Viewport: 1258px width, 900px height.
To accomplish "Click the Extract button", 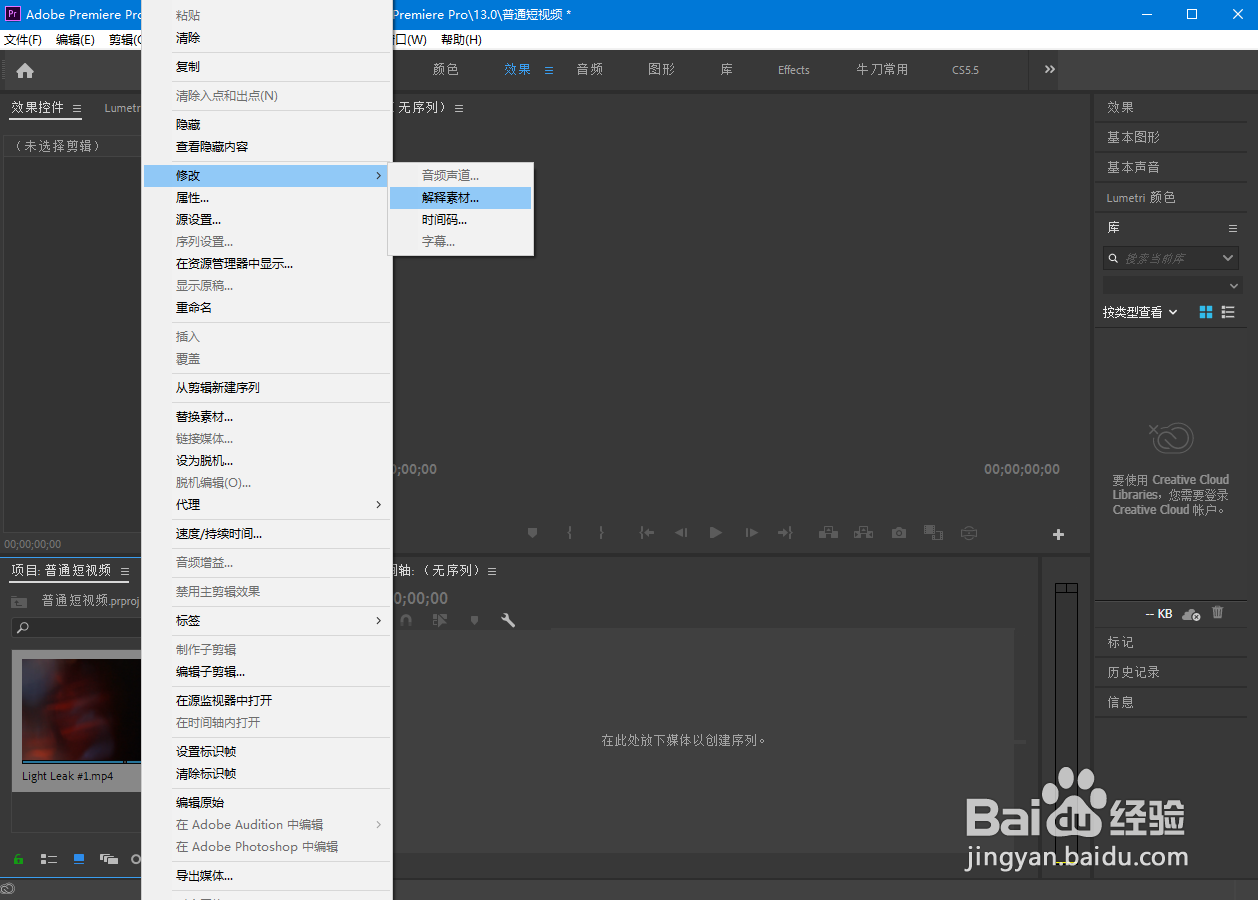I will [x=864, y=533].
